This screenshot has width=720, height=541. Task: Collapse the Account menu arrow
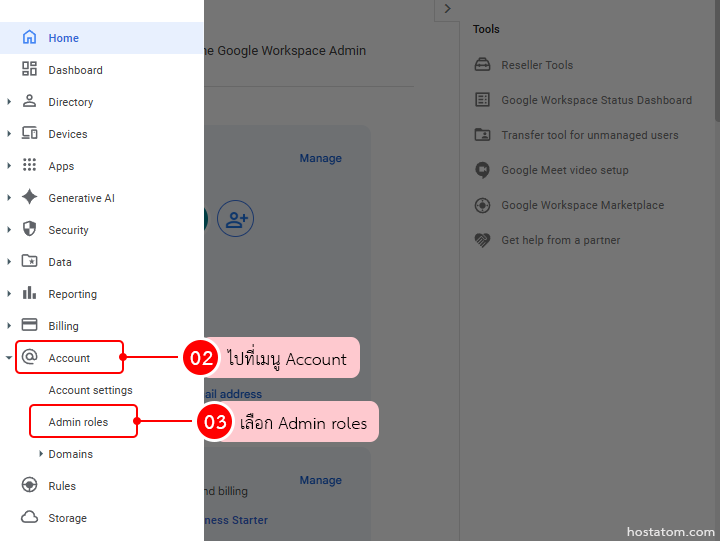point(8,357)
